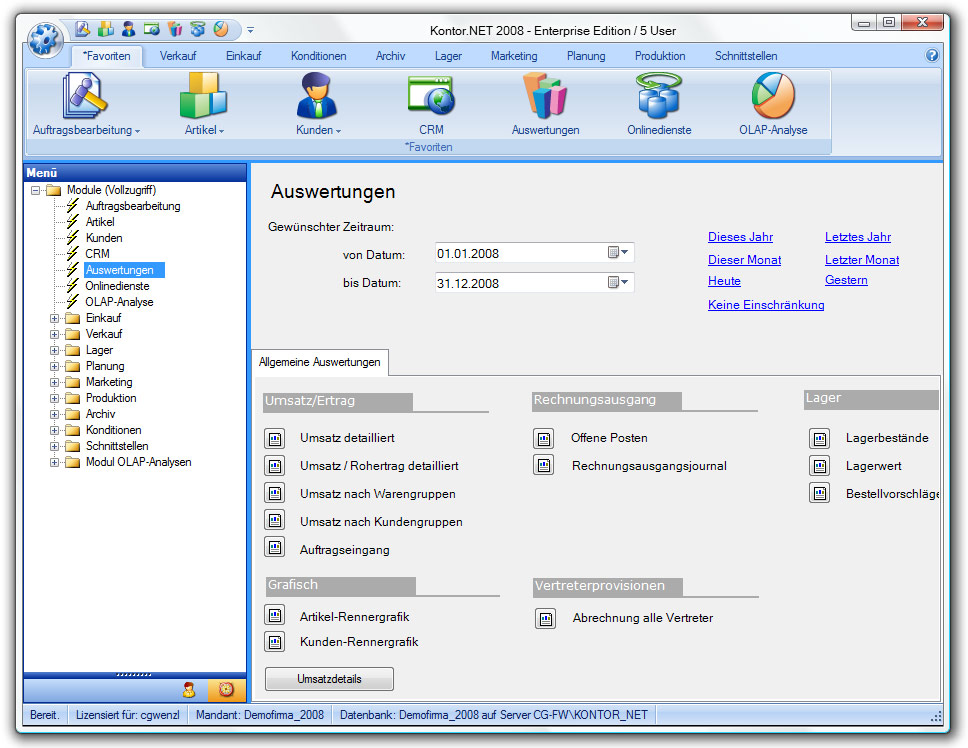Collapse the Module (Vollzugriff) tree node
The image size is (968, 748).
36,190
